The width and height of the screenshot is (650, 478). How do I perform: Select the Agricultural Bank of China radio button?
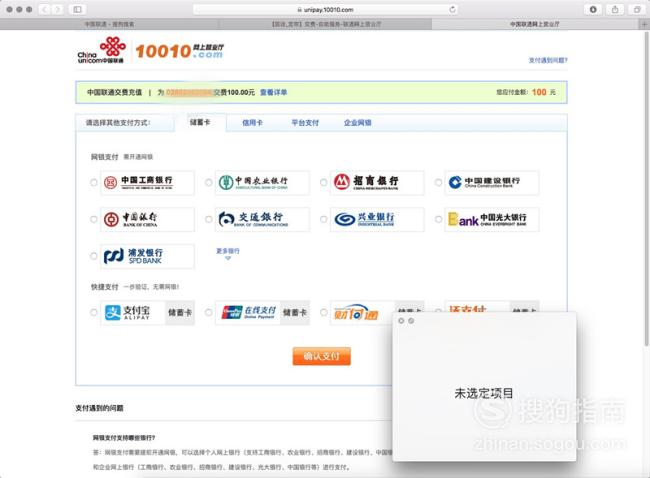209,182
